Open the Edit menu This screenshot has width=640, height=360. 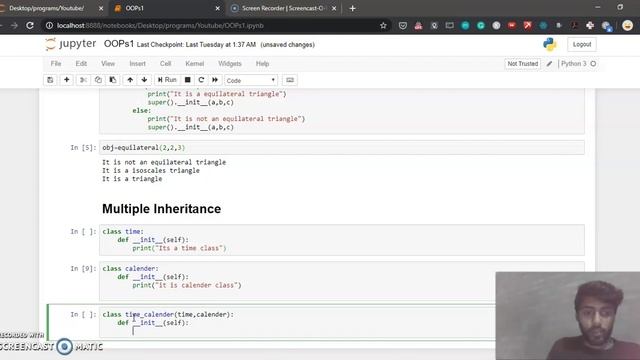point(81,64)
